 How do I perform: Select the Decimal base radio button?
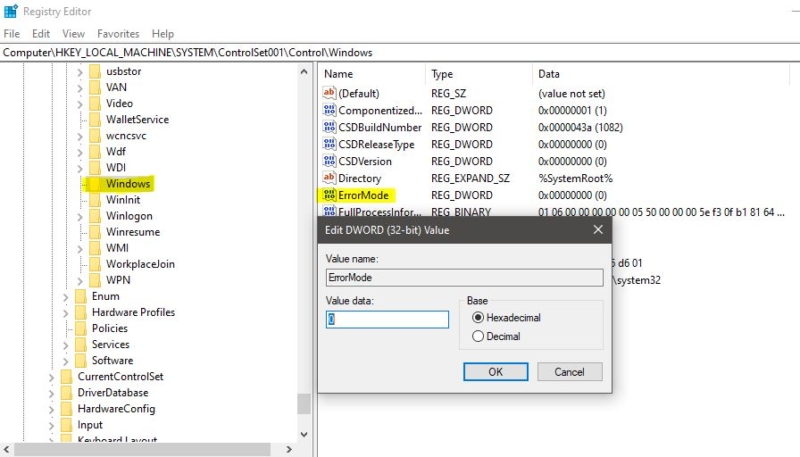tap(478, 337)
